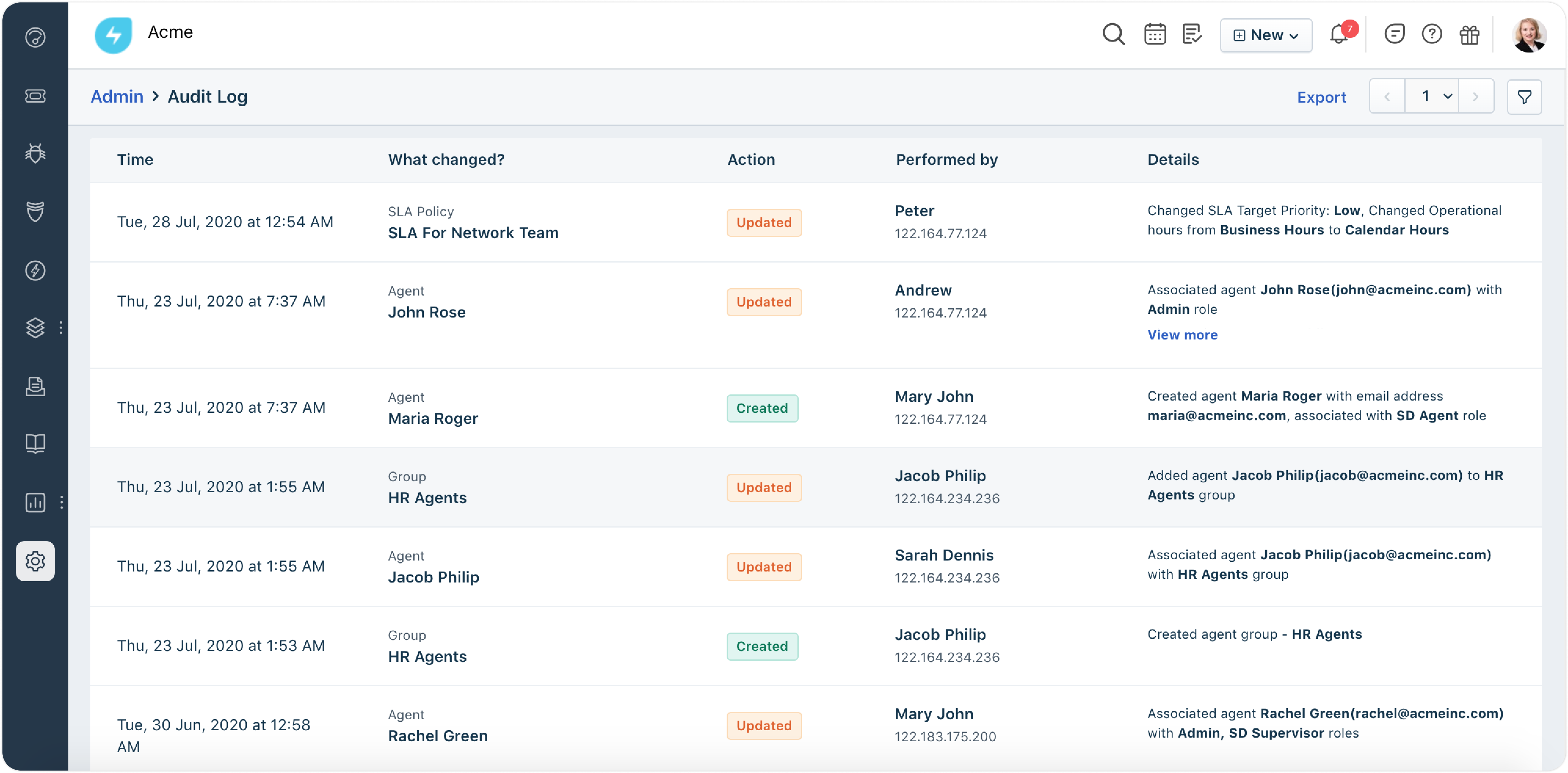Image resolution: width=1568 pixels, height=773 pixels.
Task: Click the Admin breadcrumb link
Action: pyautogui.click(x=117, y=96)
